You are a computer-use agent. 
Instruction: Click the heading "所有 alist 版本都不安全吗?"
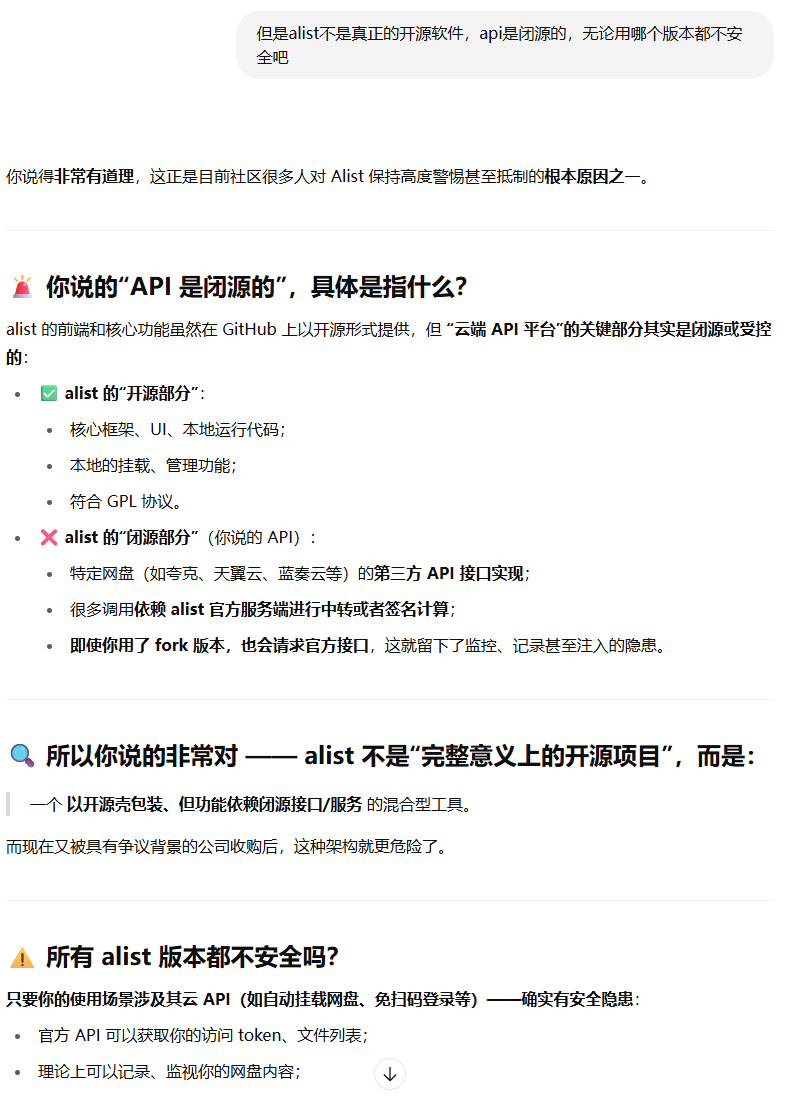coord(192,958)
